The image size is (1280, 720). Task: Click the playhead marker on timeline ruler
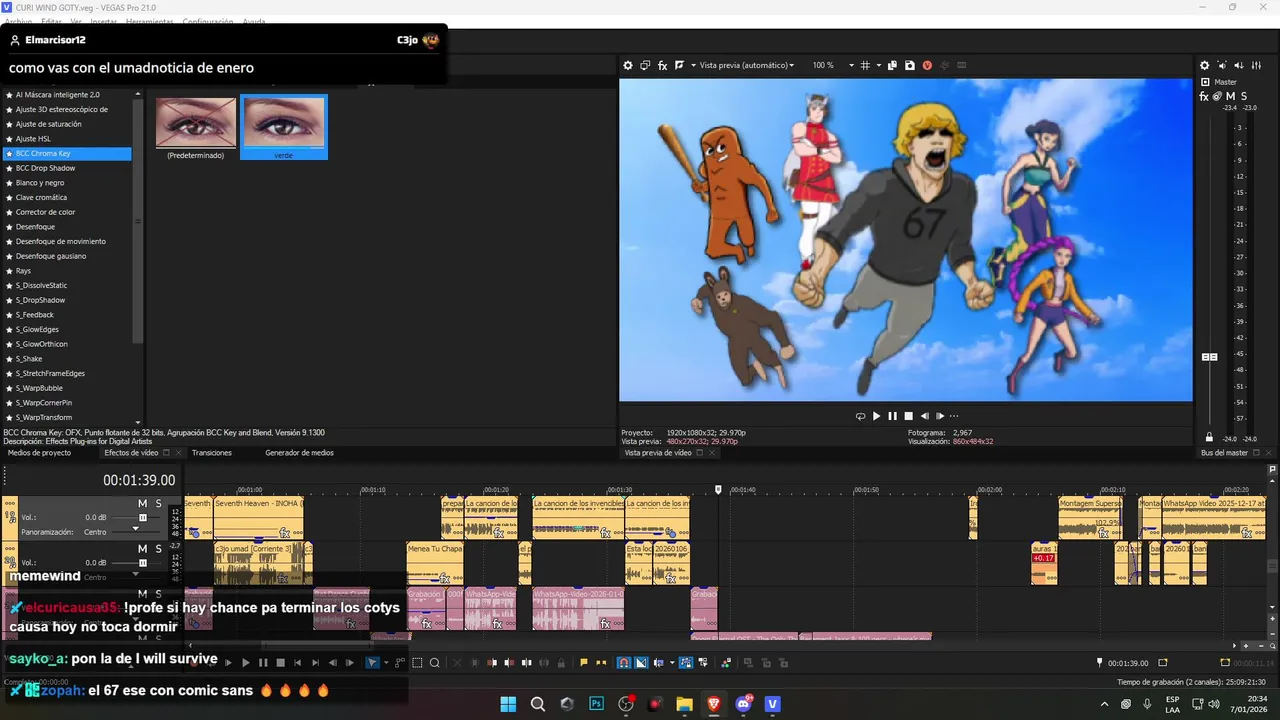(718, 490)
